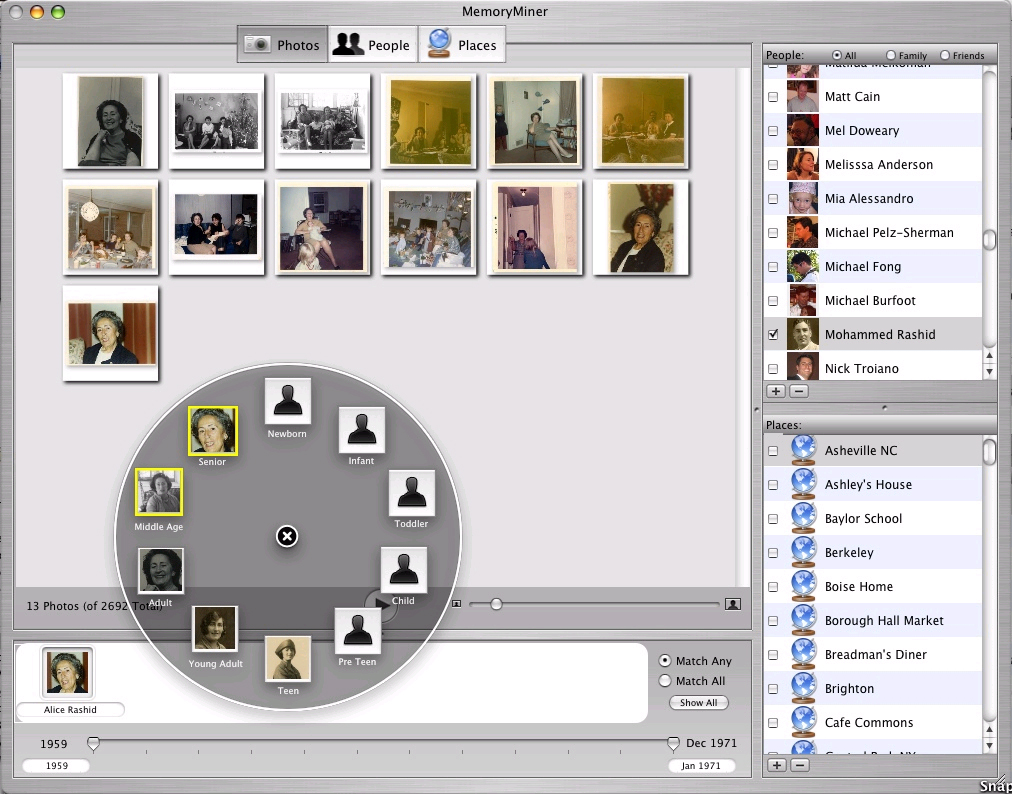Viewport: 1012px width, 794px height.
Task: Click the Places list scroll down arrow
Action: [989, 746]
